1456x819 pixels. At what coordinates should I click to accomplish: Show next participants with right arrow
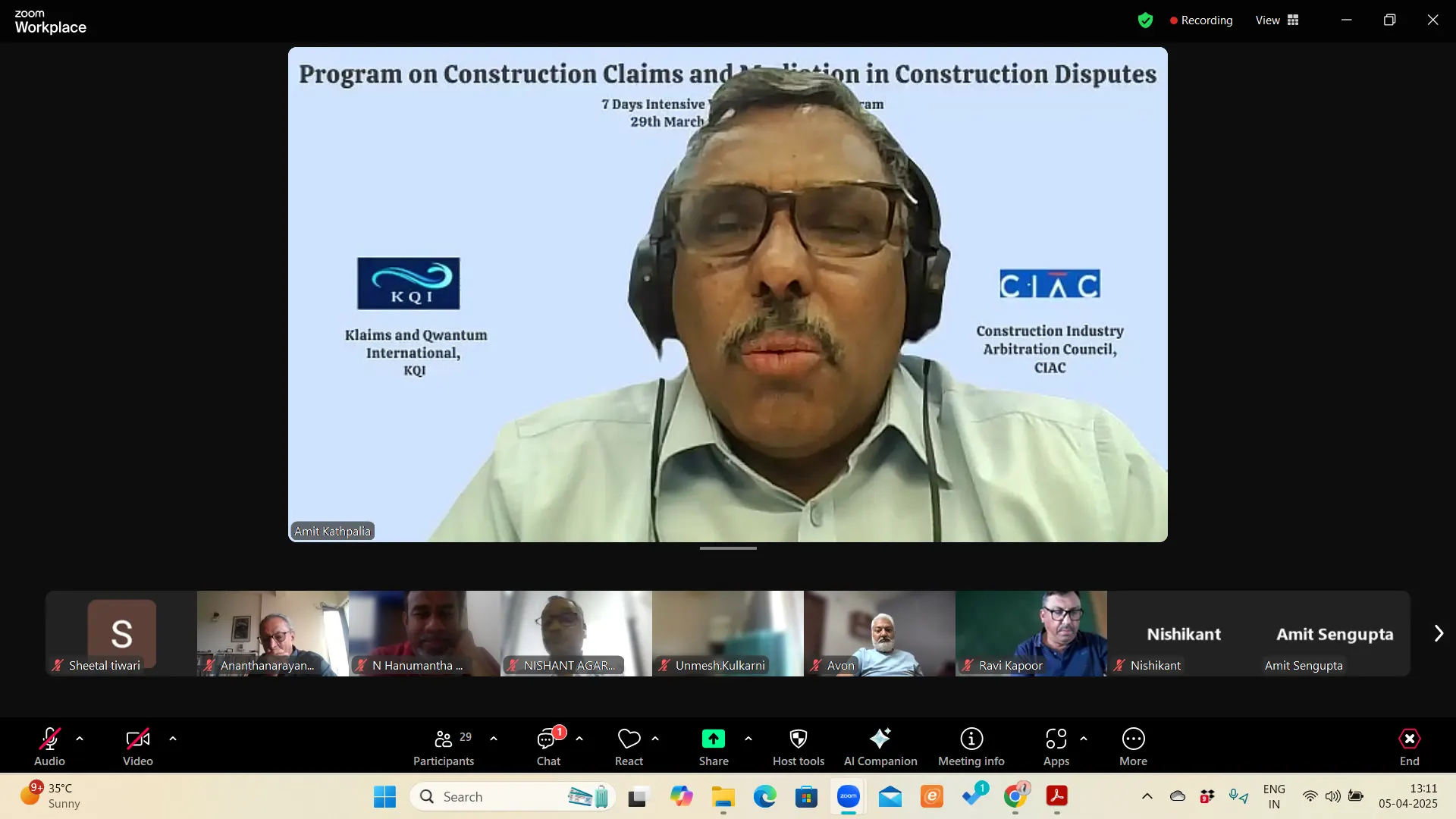[x=1439, y=633]
